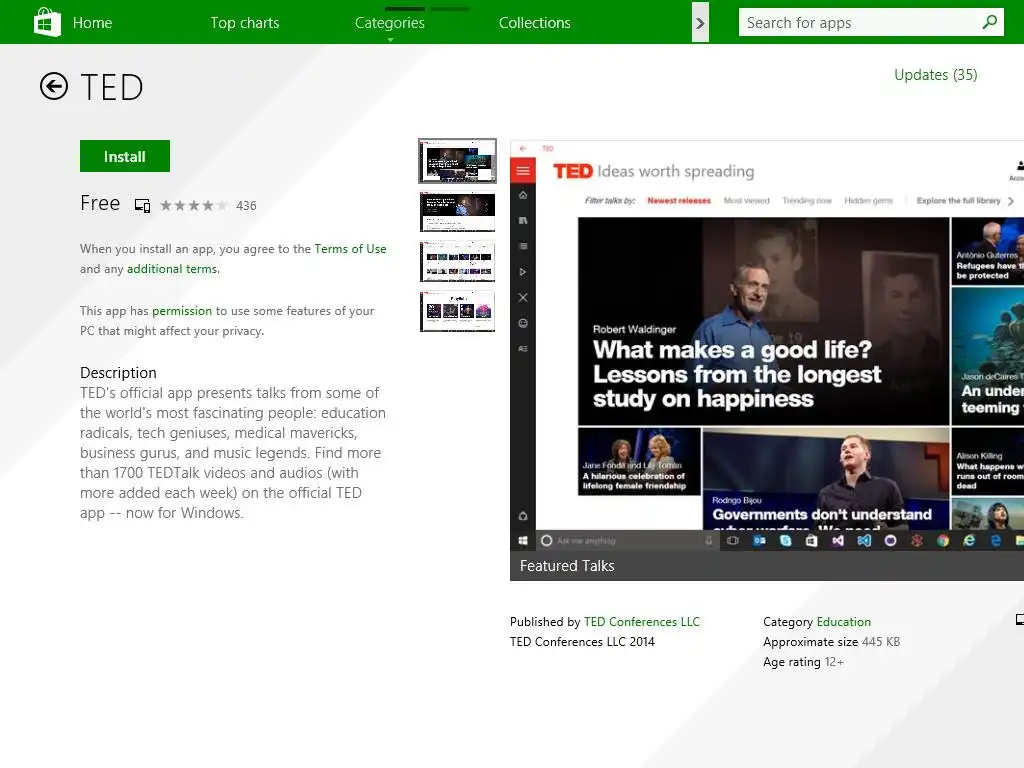Click the nav bar scroll-right arrow
1024x768 pixels.
point(700,23)
